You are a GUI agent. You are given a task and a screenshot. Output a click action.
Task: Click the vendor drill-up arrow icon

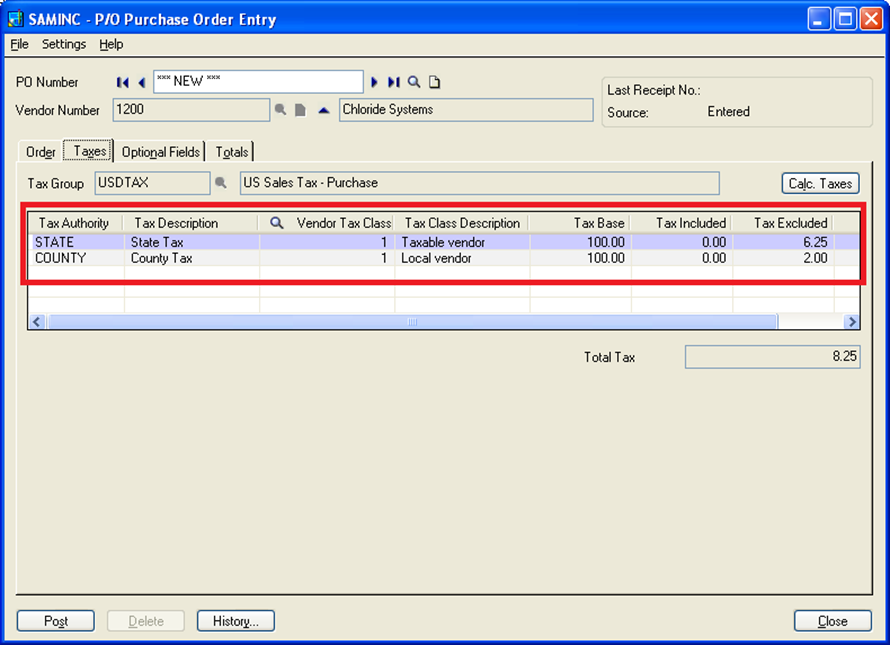pyautogui.click(x=324, y=110)
